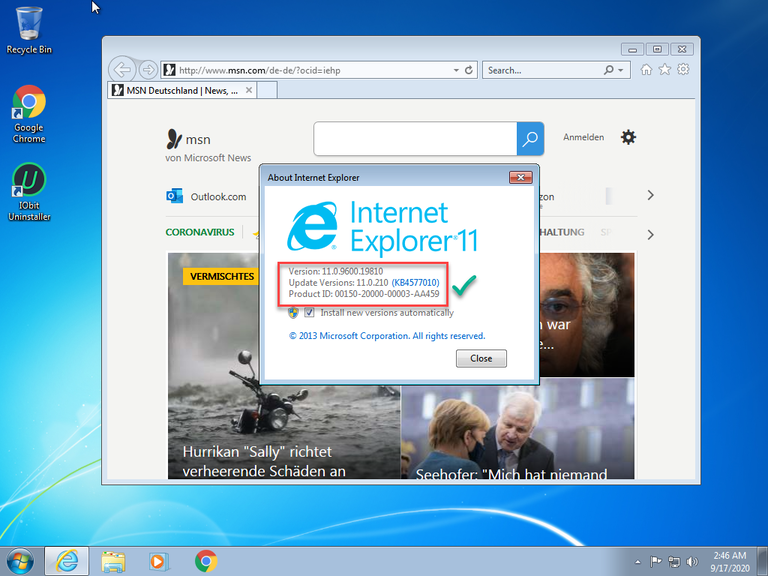The image size is (768, 576).
Task: Click the Show desktop strip
Action: pyautogui.click(x=763, y=561)
